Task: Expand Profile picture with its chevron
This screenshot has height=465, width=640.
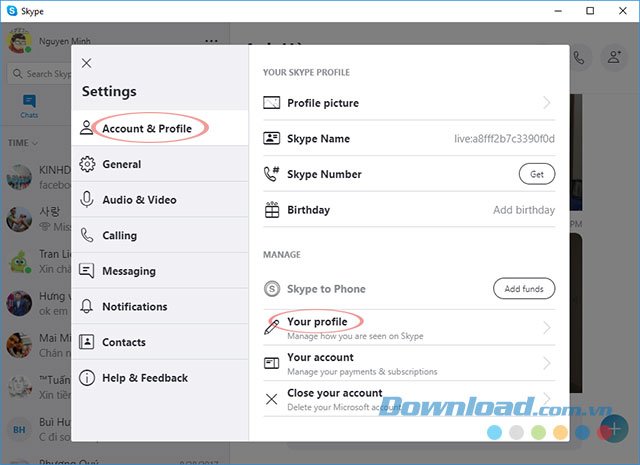Action: [x=547, y=102]
